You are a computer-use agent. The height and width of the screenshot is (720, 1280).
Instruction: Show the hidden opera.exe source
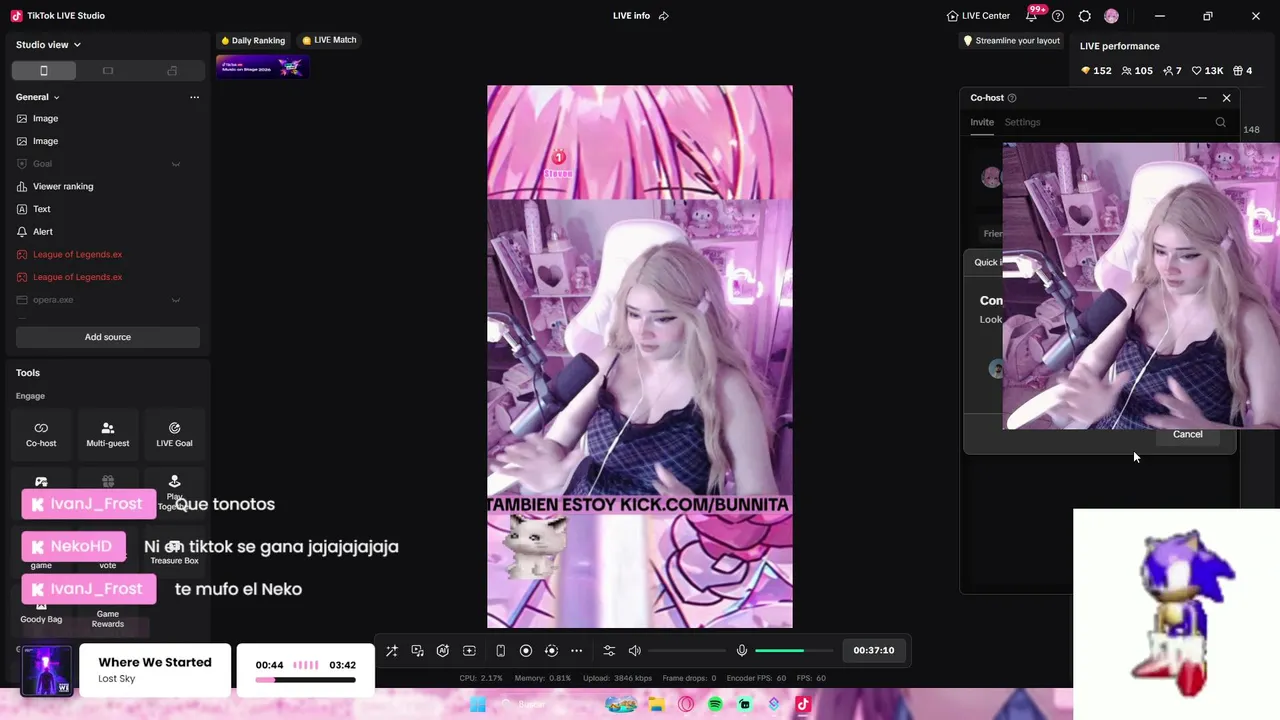[175, 300]
